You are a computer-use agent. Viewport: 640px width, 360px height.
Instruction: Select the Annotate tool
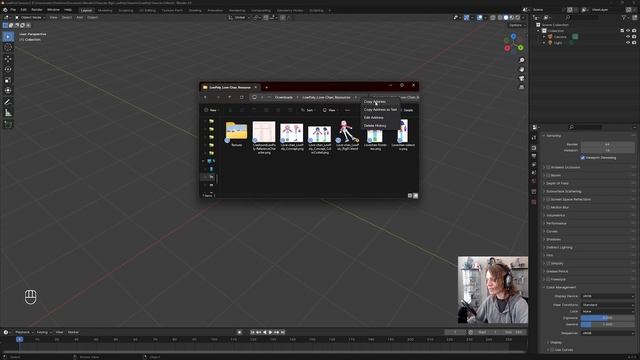click(x=8, y=102)
